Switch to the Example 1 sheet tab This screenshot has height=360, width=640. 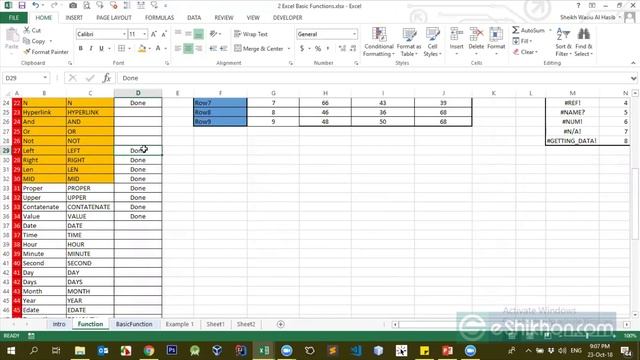(180, 324)
